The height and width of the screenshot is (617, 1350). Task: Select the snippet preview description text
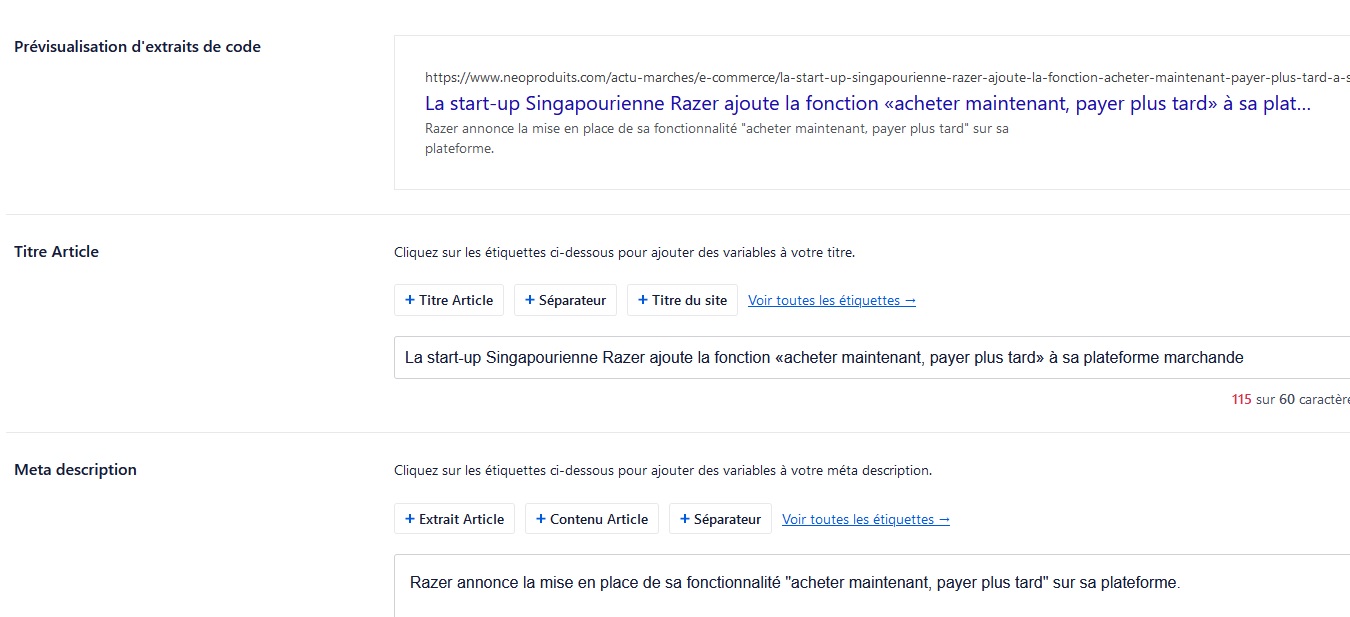click(x=717, y=139)
